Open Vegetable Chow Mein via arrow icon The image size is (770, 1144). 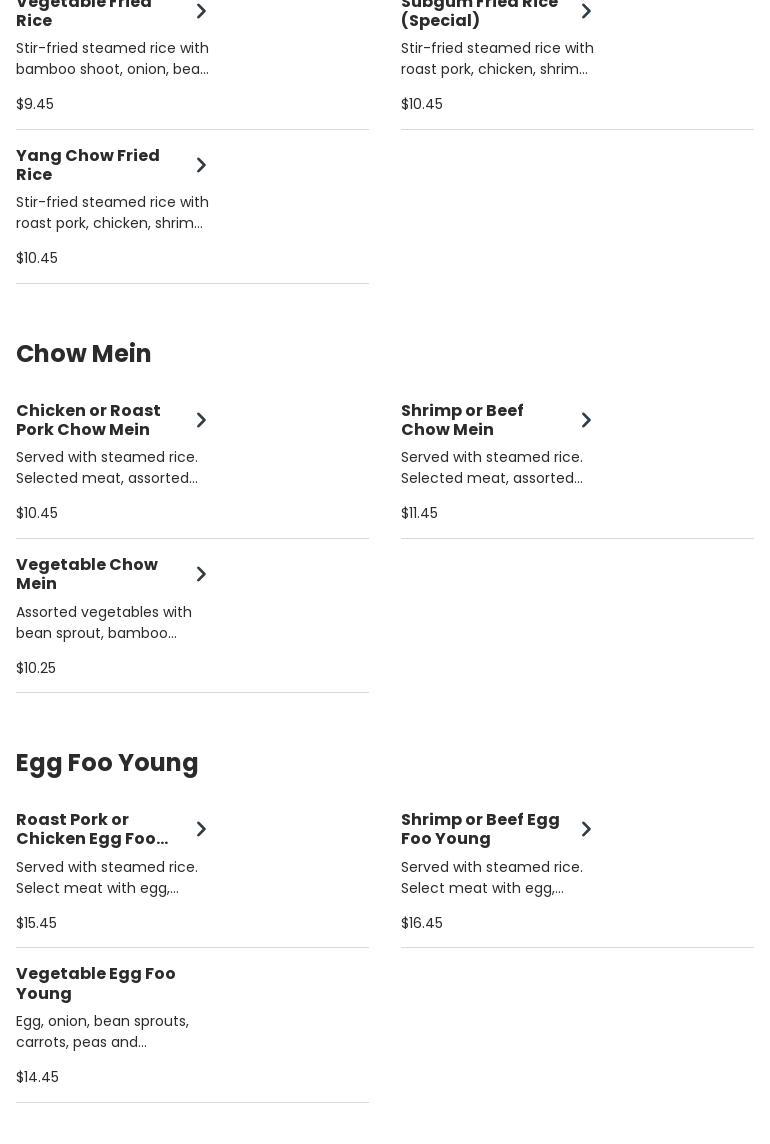click(201, 574)
